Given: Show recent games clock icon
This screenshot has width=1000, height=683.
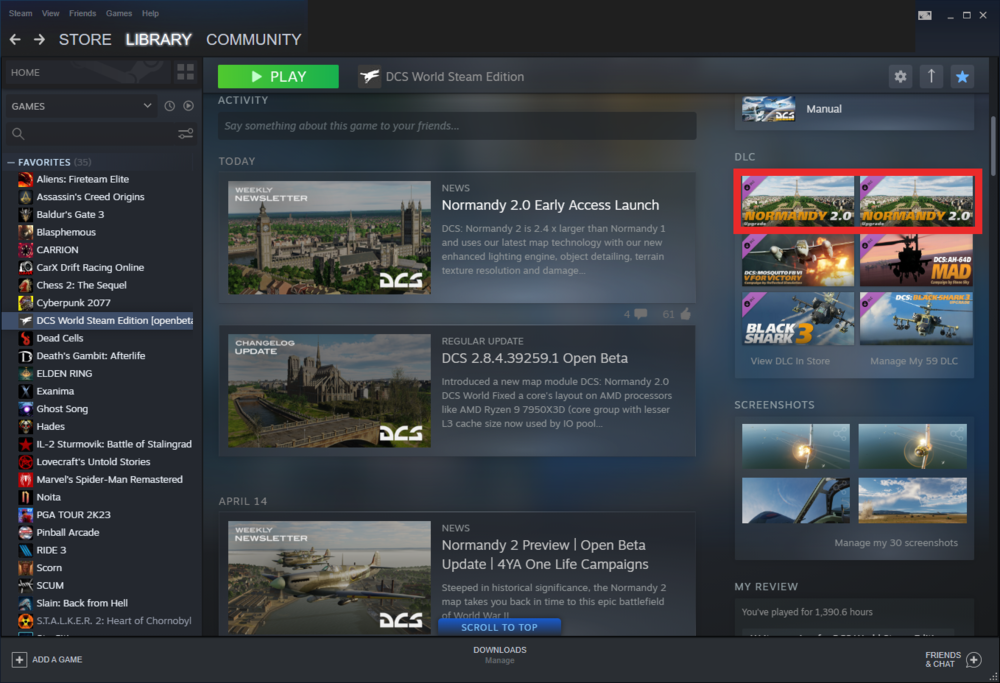Looking at the screenshot, I should [169, 106].
